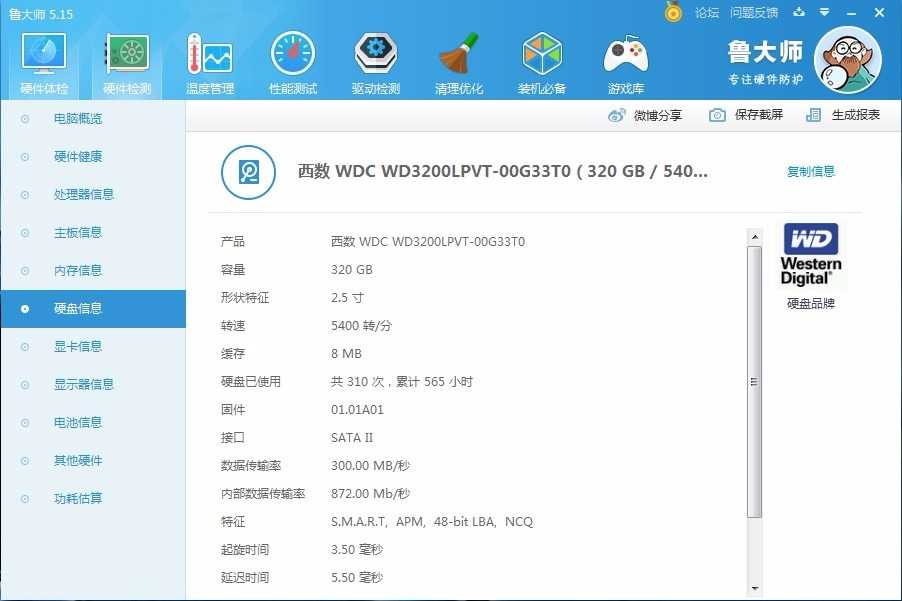This screenshot has height=601, width=902.
Task: Open the 游戏库 game library section
Action: pyautogui.click(x=625, y=63)
